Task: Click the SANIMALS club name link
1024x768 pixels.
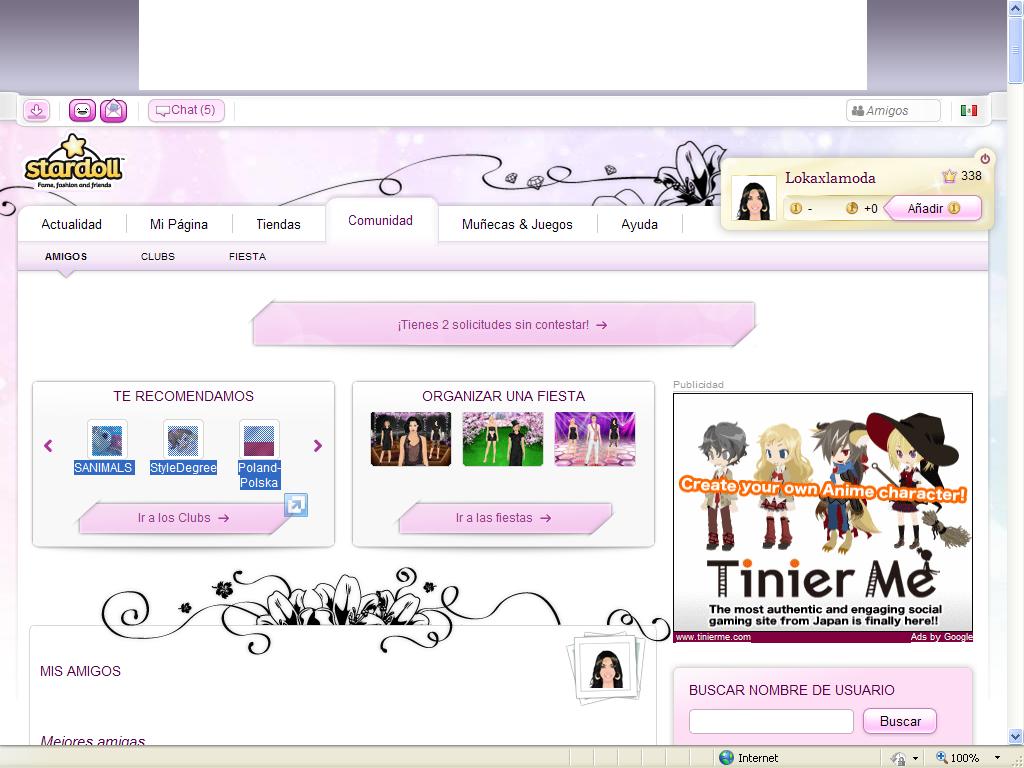Action: pyautogui.click(x=104, y=468)
